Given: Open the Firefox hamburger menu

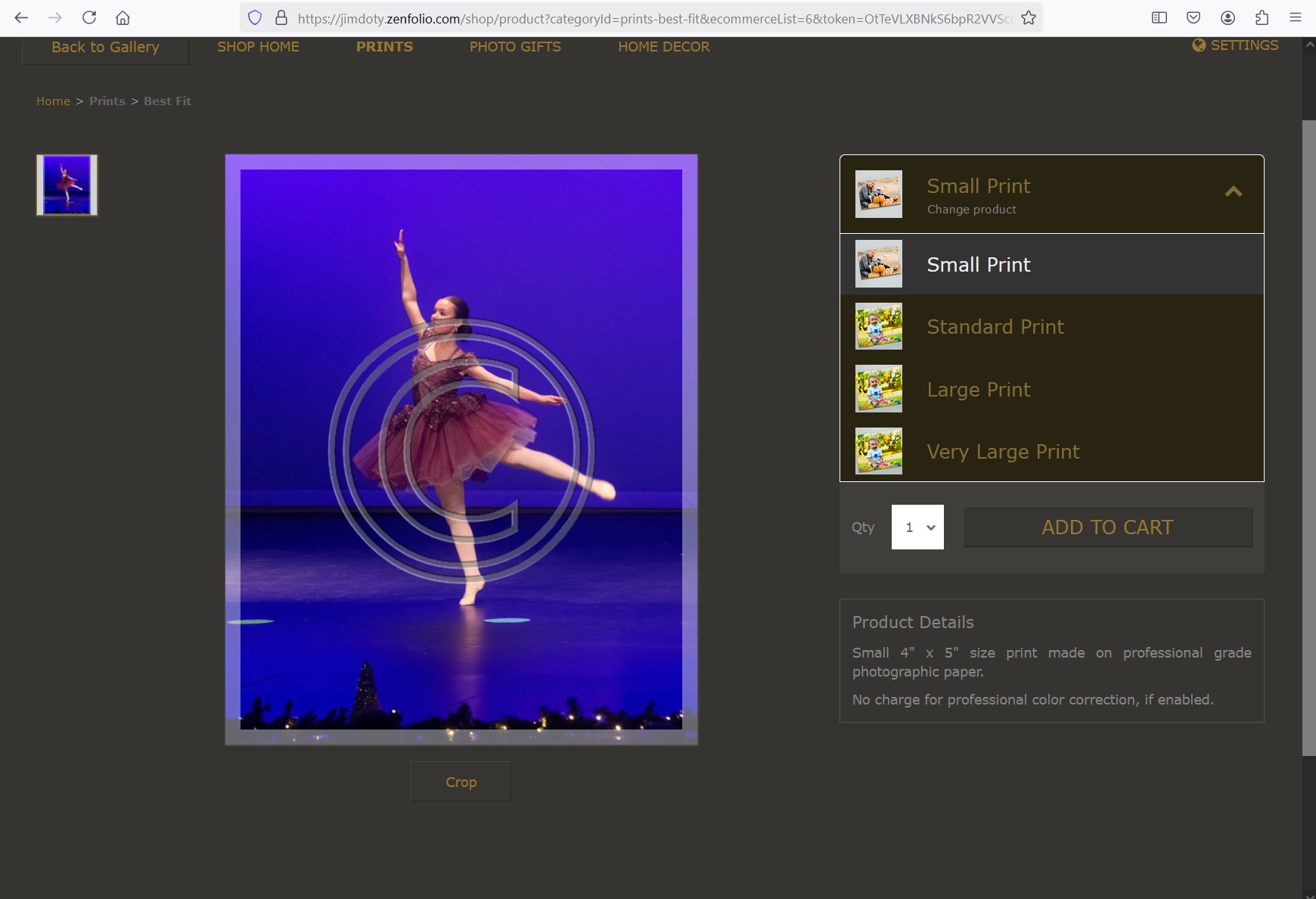Looking at the screenshot, I should tap(1296, 17).
